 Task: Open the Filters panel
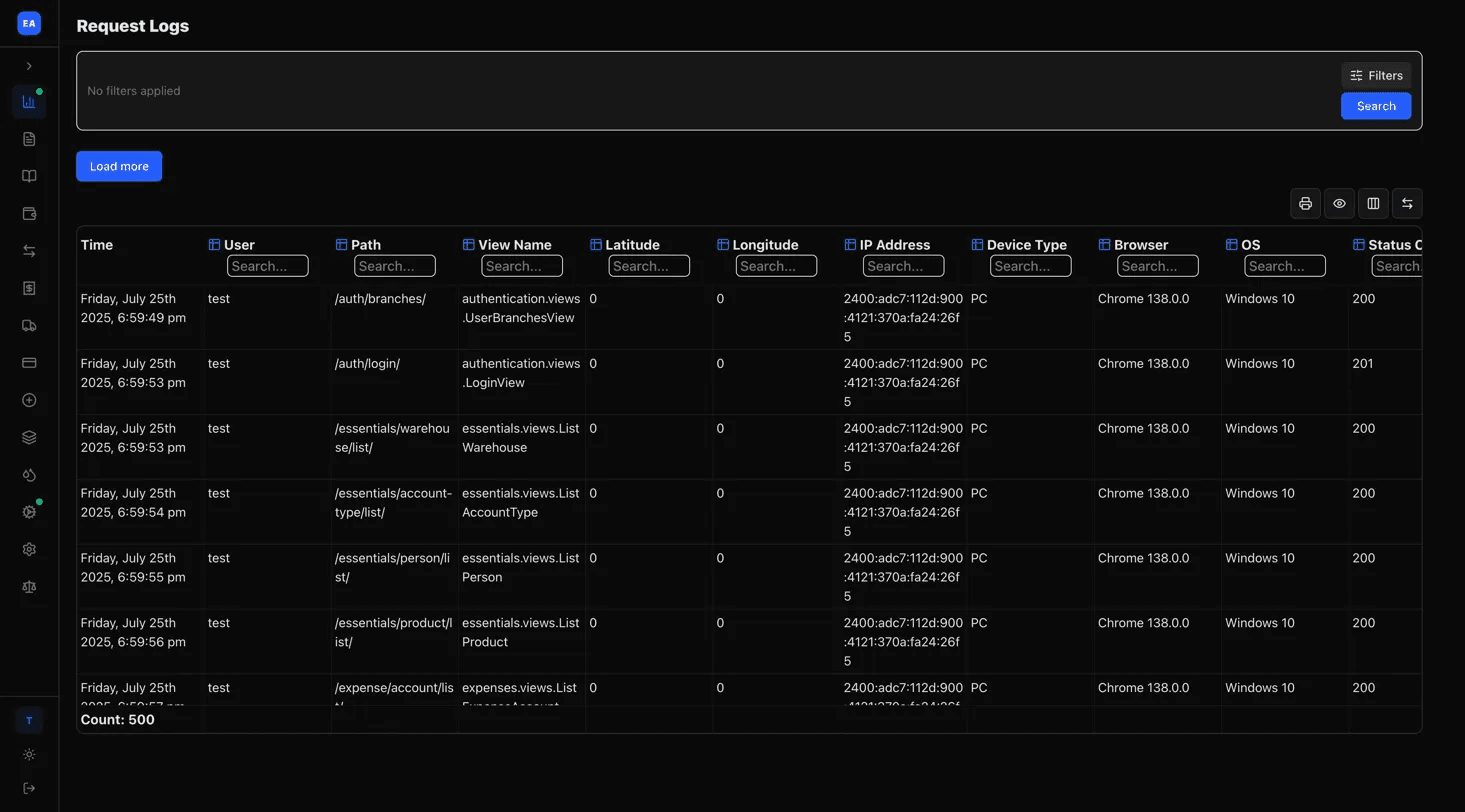(x=1376, y=75)
